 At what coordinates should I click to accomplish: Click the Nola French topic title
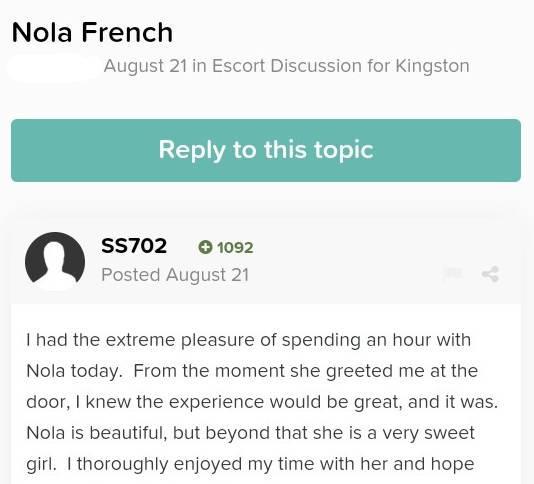[x=92, y=33]
